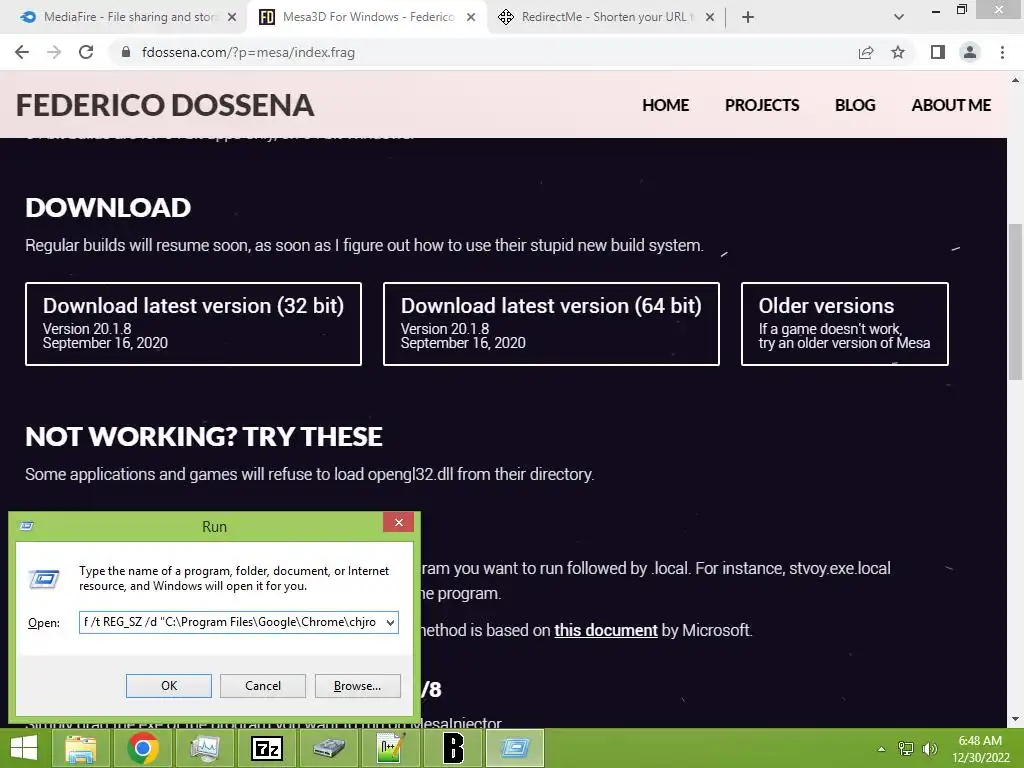Click the page vertical scrollbar thumb
The width and height of the screenshot is (1024, 768).
(1015, 302)
